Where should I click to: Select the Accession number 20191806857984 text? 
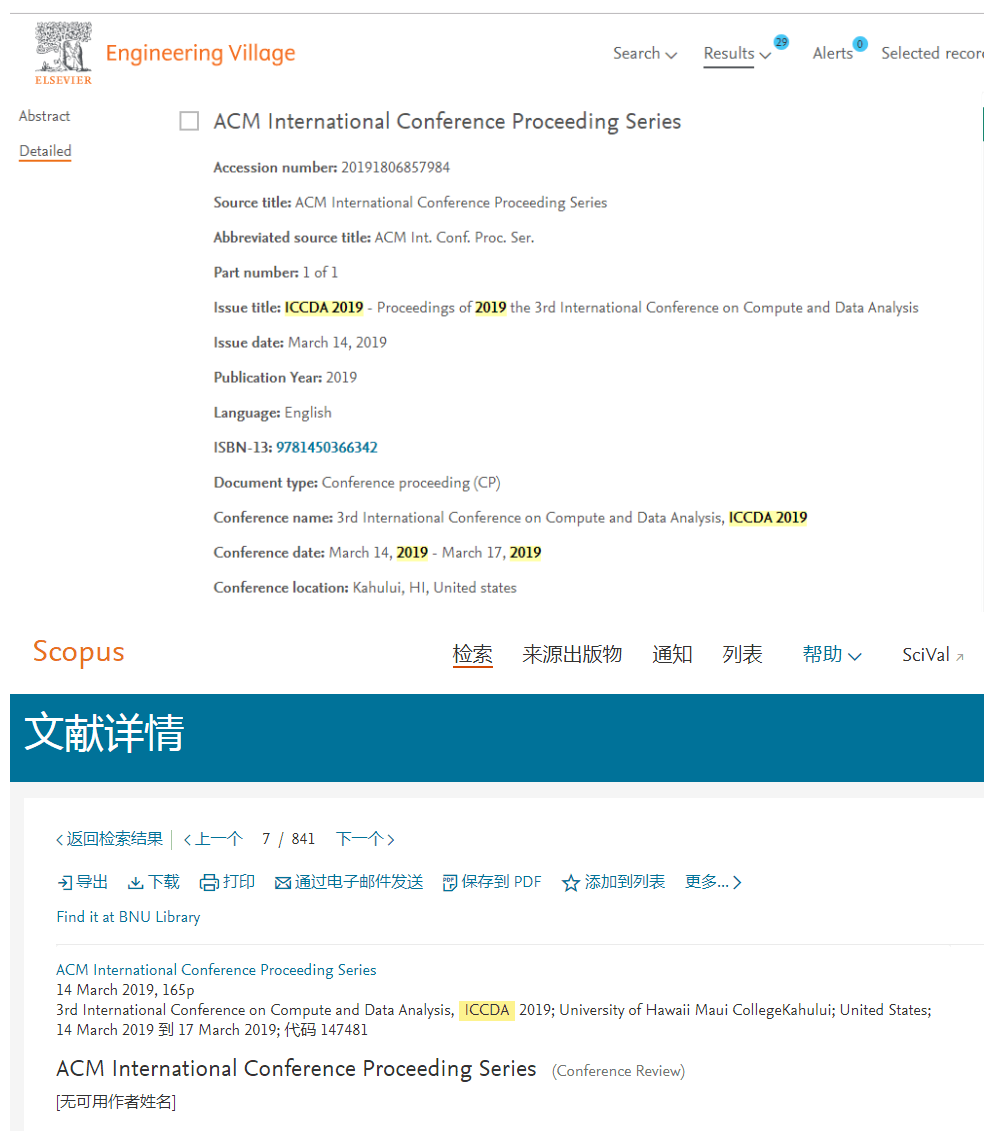395,167
